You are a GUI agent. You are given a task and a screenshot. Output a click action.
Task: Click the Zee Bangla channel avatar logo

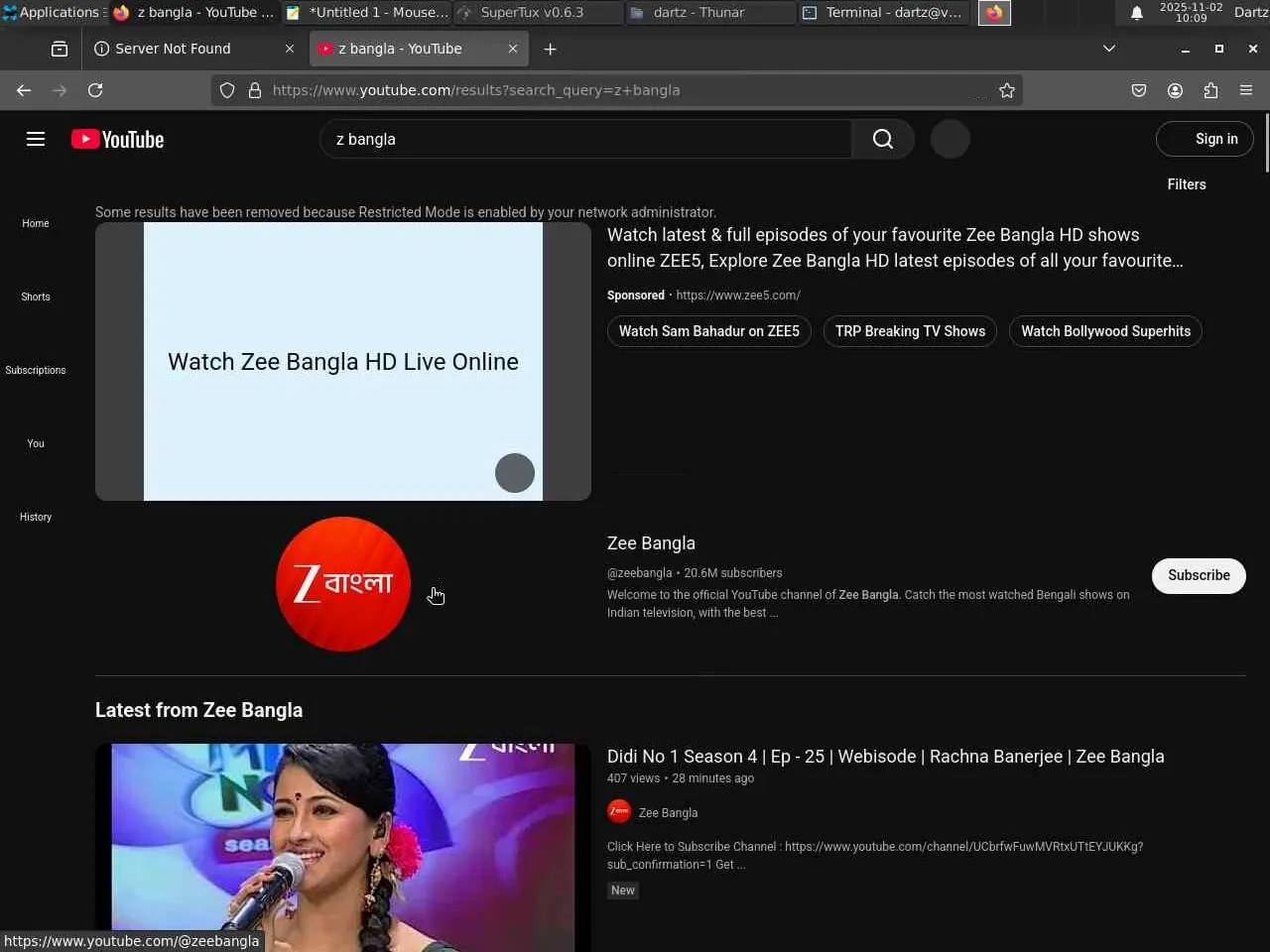[x=343, y=584]
